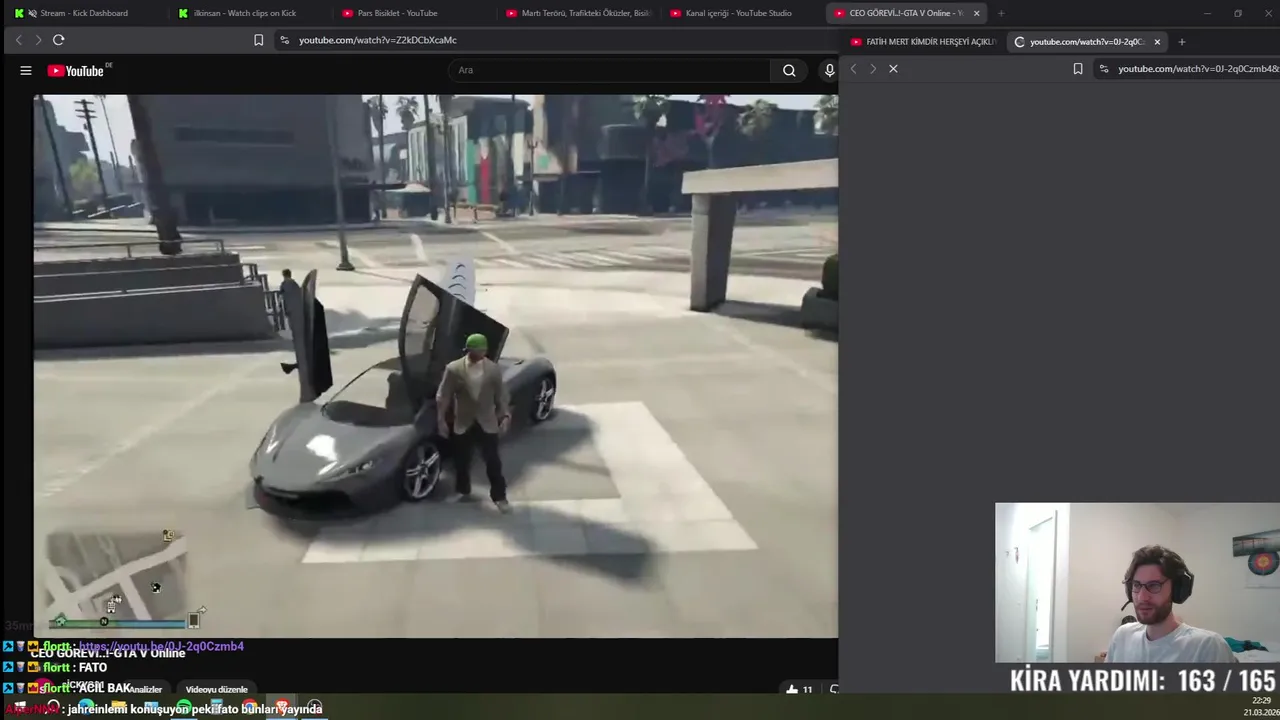Screen dimensions: 1280x720
Task: Start voice search with the microphone icon
Action: click(x=829, y=70)
